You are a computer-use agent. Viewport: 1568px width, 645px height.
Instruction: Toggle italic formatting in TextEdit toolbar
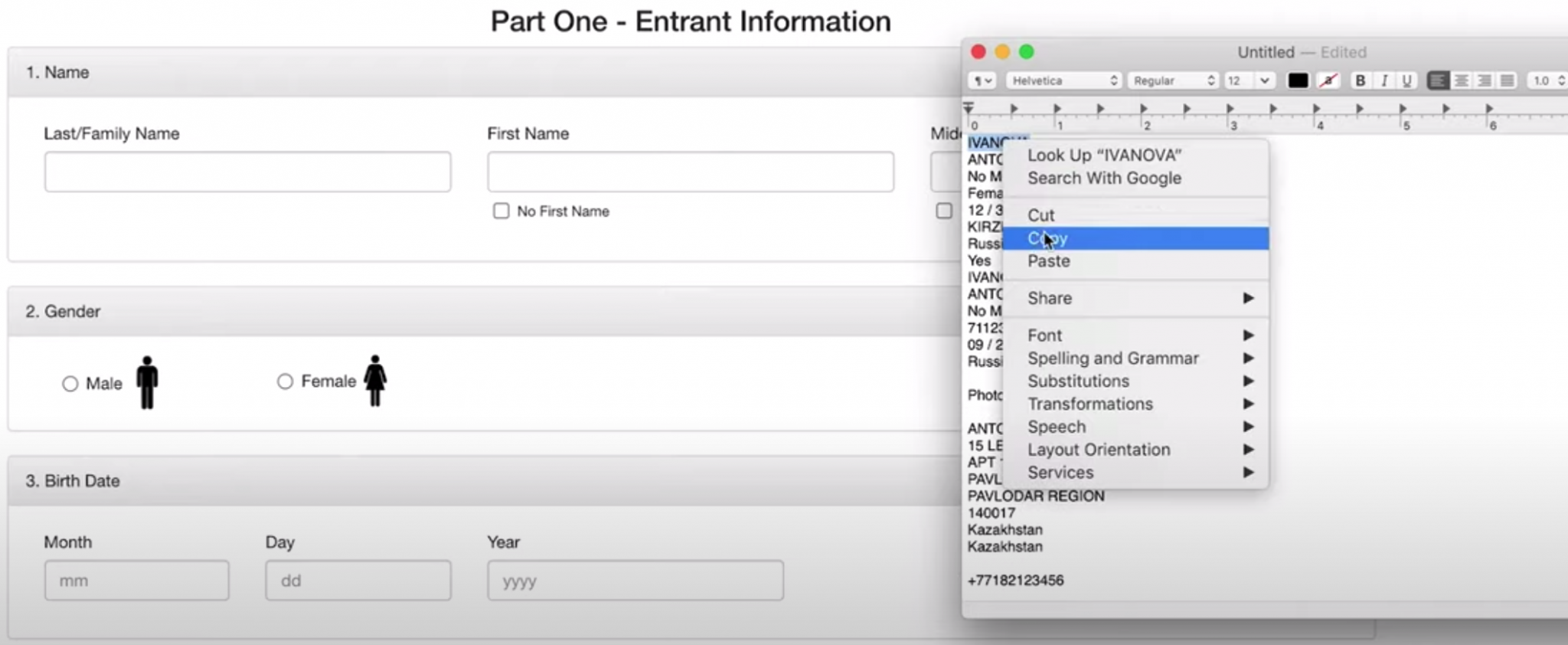(x=1383, y=80)
